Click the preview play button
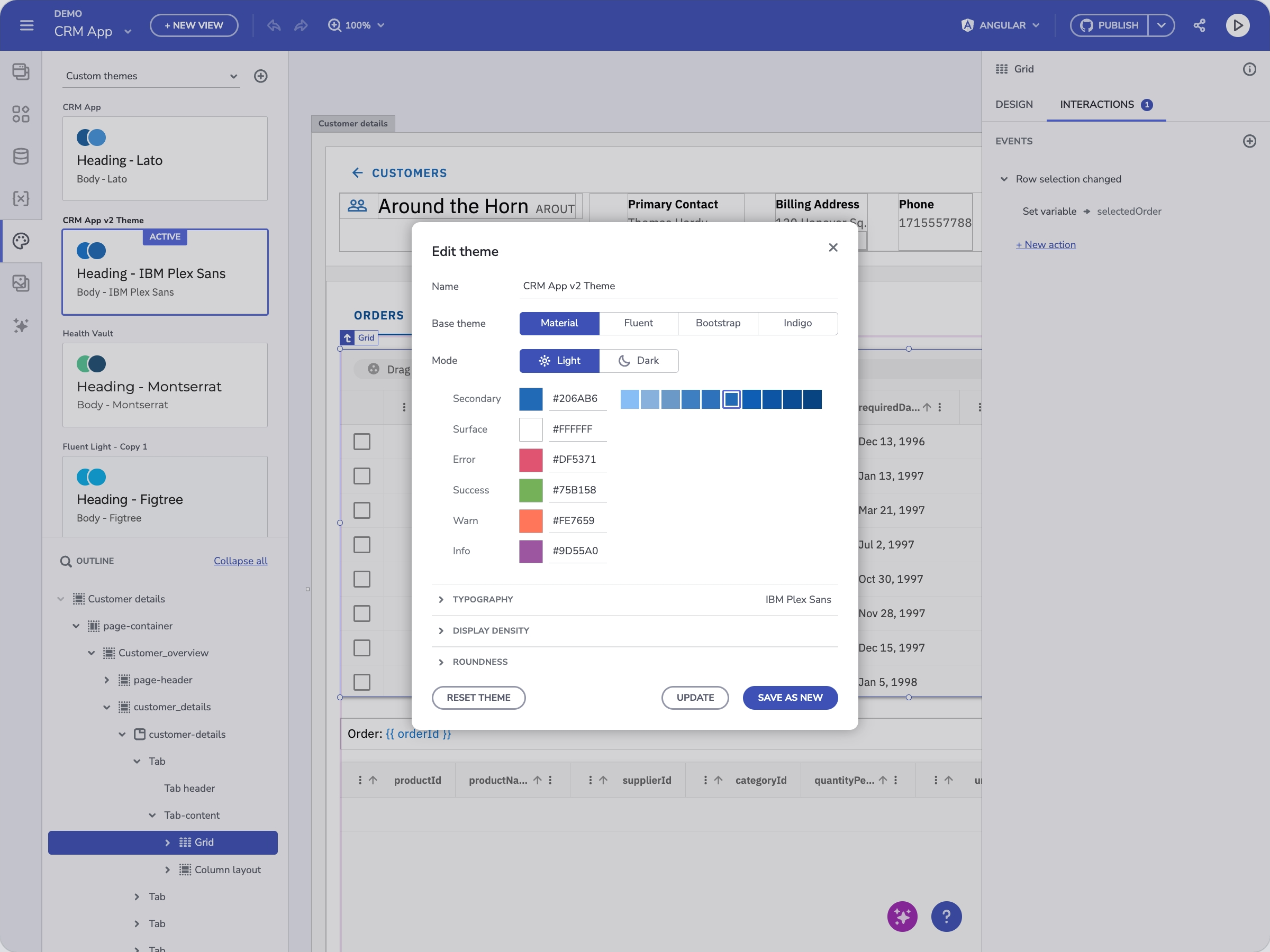Screen dimensions: 1270x952 click(1237, 25)
